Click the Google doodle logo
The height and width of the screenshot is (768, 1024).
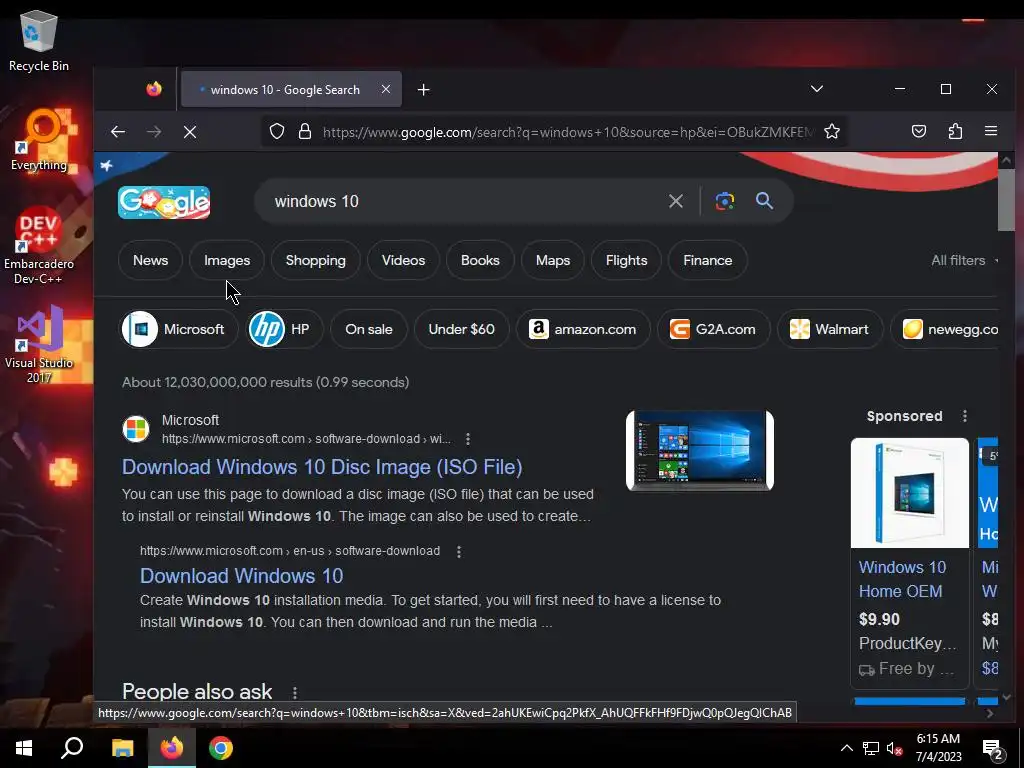coord(164,202)
